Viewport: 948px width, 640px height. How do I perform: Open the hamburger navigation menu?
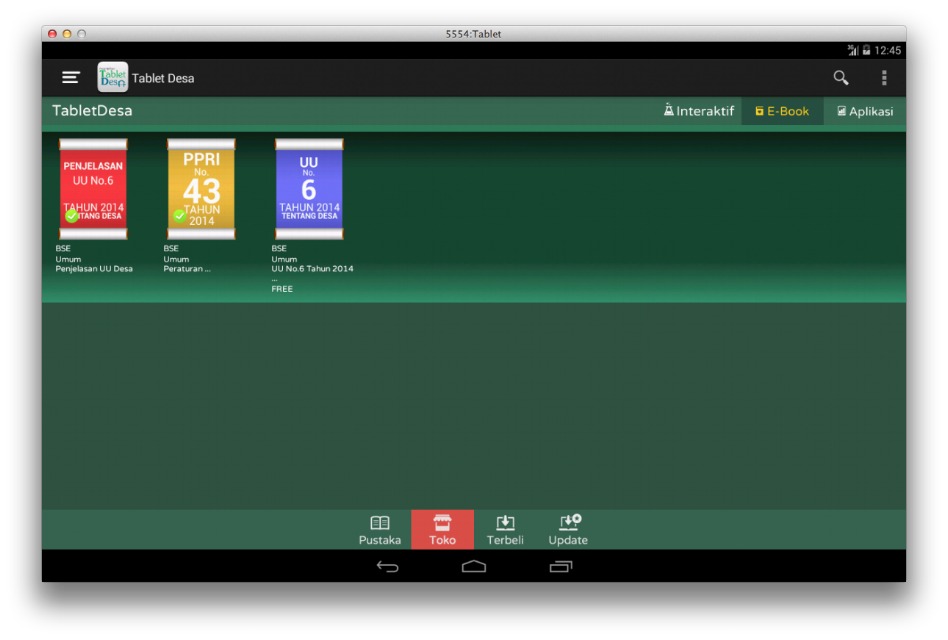71,77
